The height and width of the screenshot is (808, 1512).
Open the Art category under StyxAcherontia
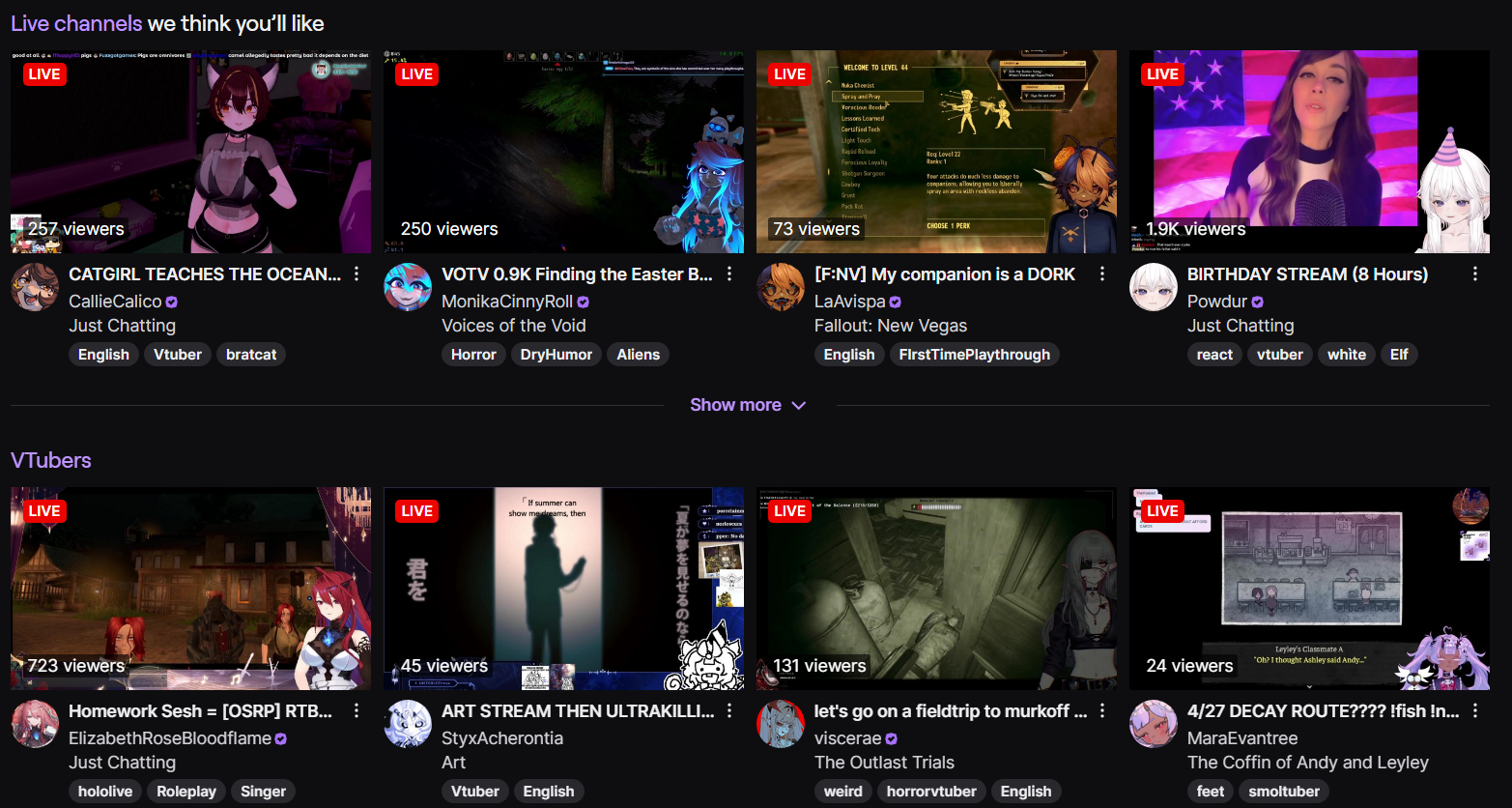(453, 763)
